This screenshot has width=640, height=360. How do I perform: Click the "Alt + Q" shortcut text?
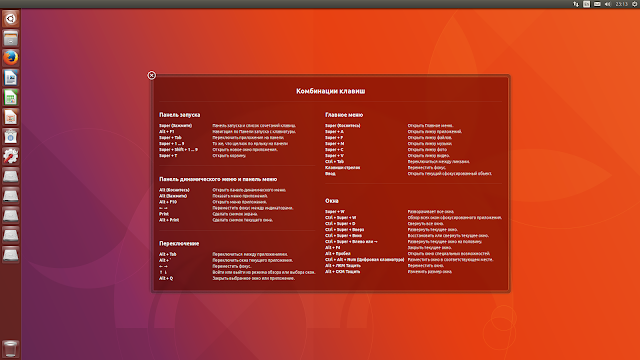[x=166, y=278]
